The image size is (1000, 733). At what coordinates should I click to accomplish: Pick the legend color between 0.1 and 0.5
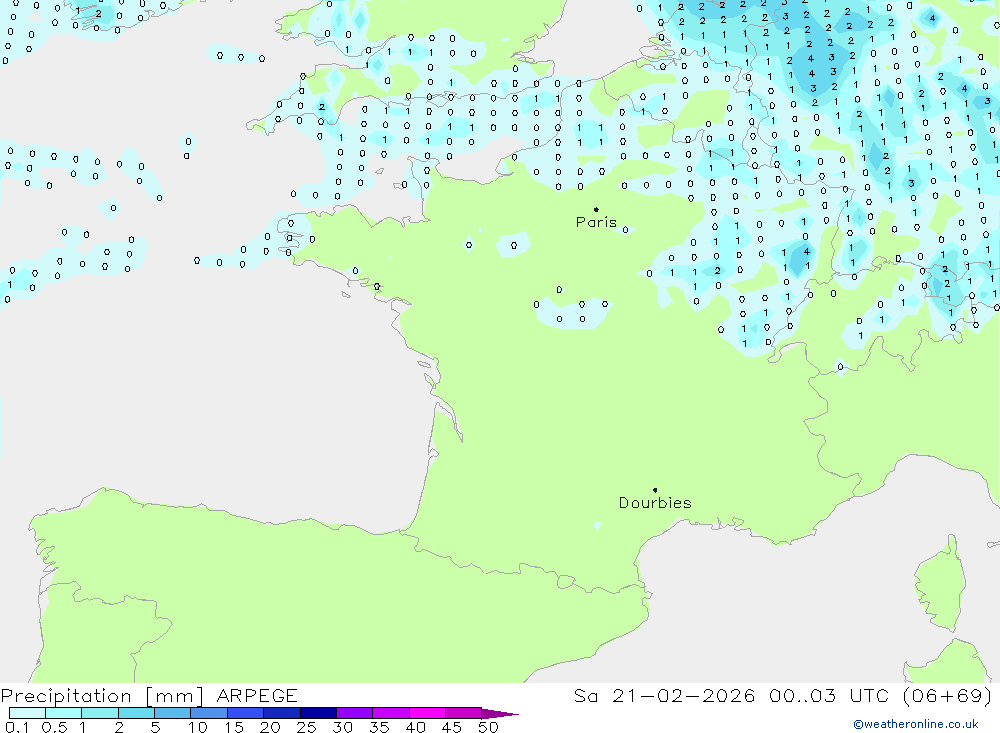coord(27,713)
